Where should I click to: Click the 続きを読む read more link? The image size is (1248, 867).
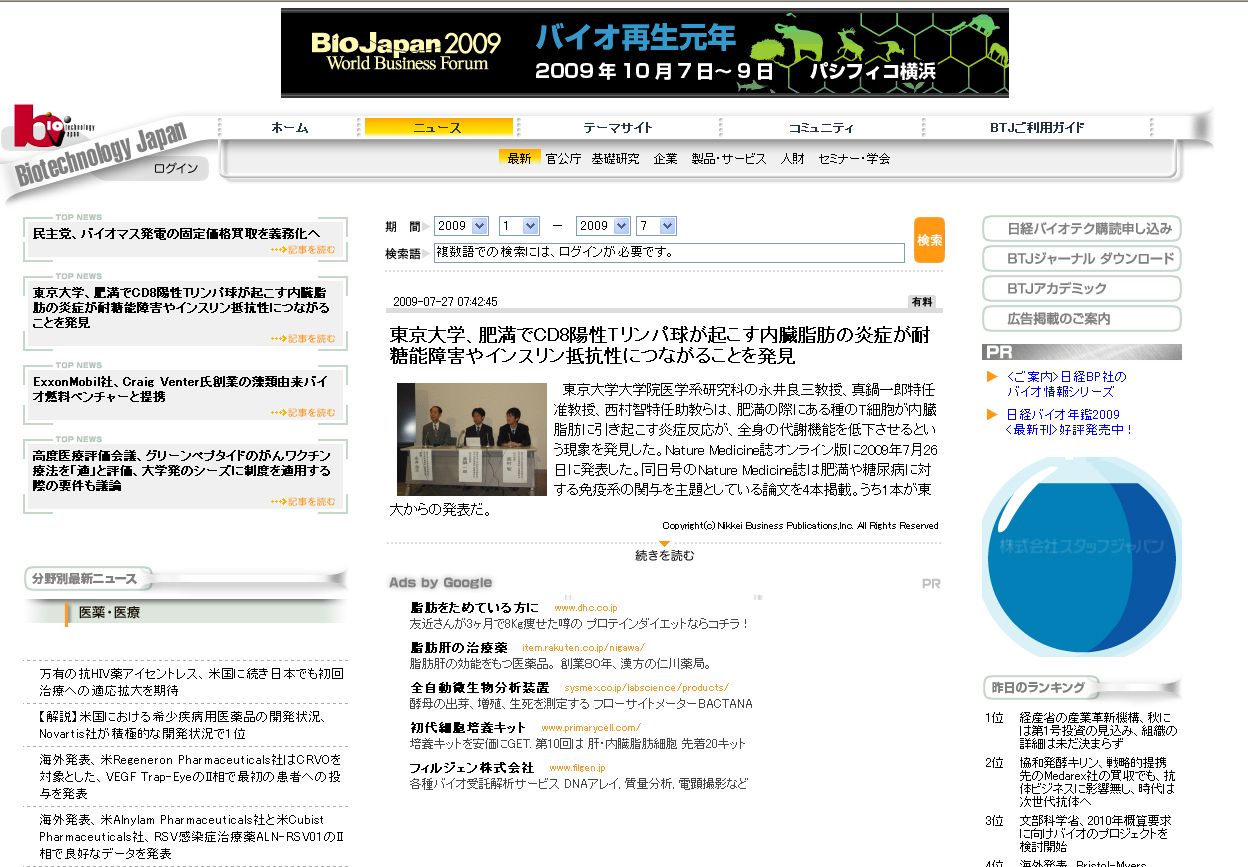[x=664, y=555]
